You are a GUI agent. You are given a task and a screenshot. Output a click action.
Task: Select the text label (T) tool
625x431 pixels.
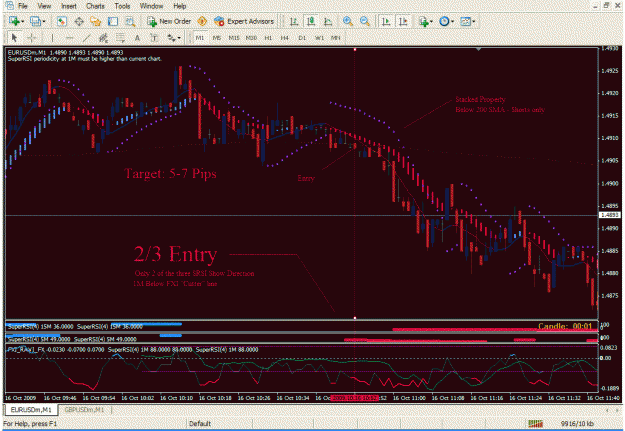click(x=154, y=38)
